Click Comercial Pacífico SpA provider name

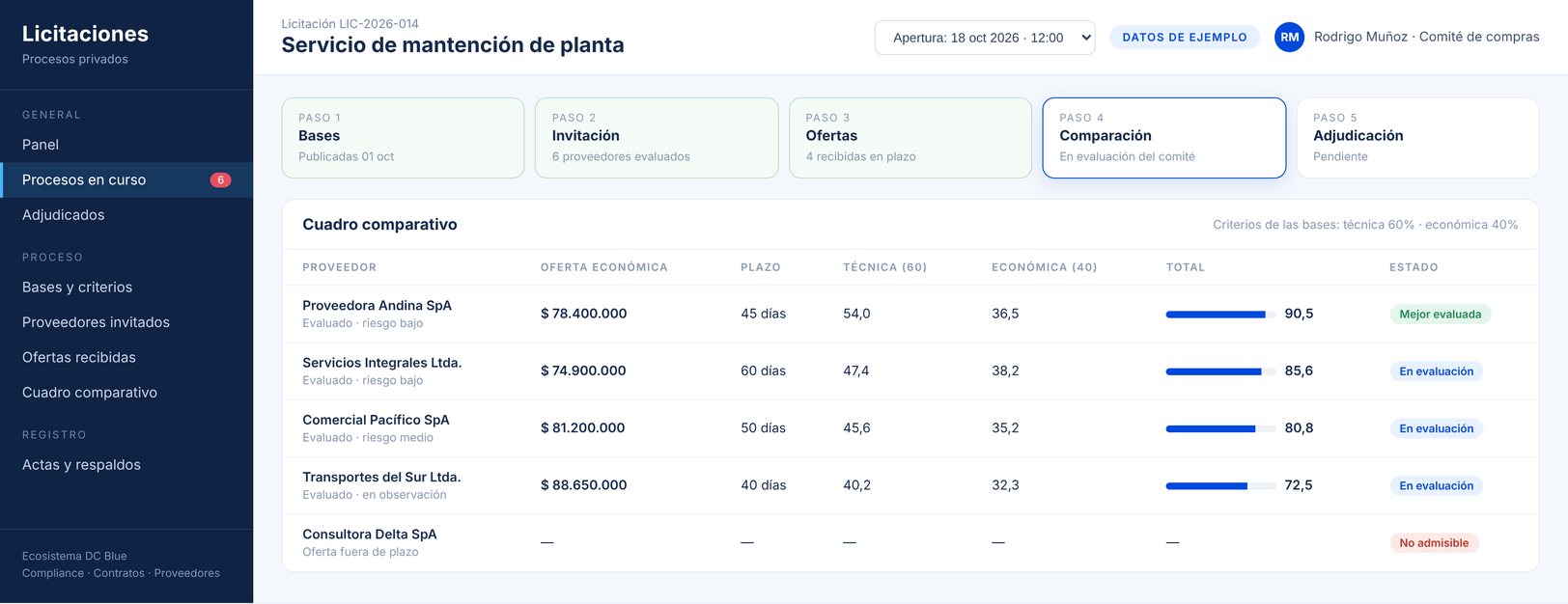pyautogui.click(x=376, y=420)
